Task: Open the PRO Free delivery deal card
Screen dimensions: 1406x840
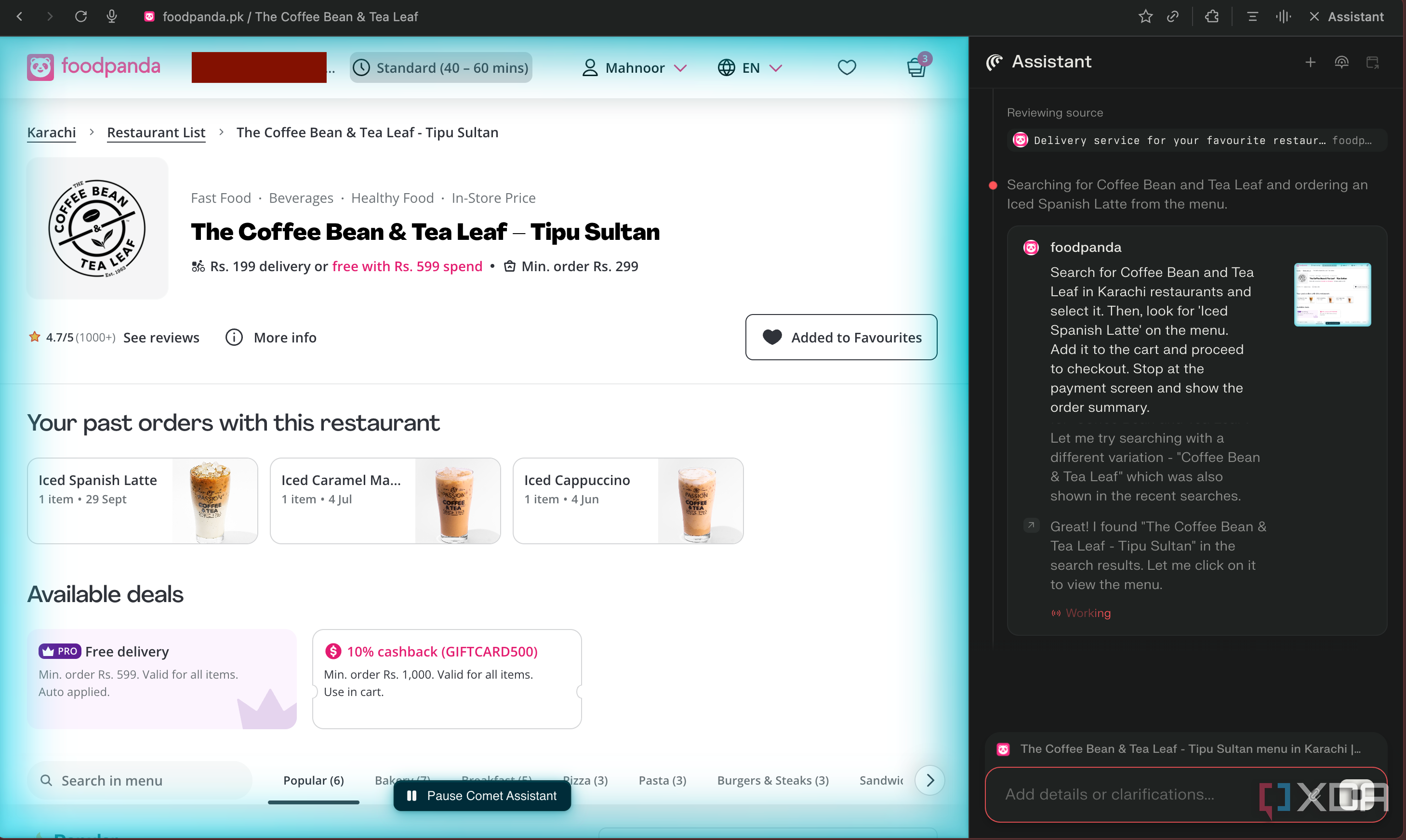Action: point(162,679)
